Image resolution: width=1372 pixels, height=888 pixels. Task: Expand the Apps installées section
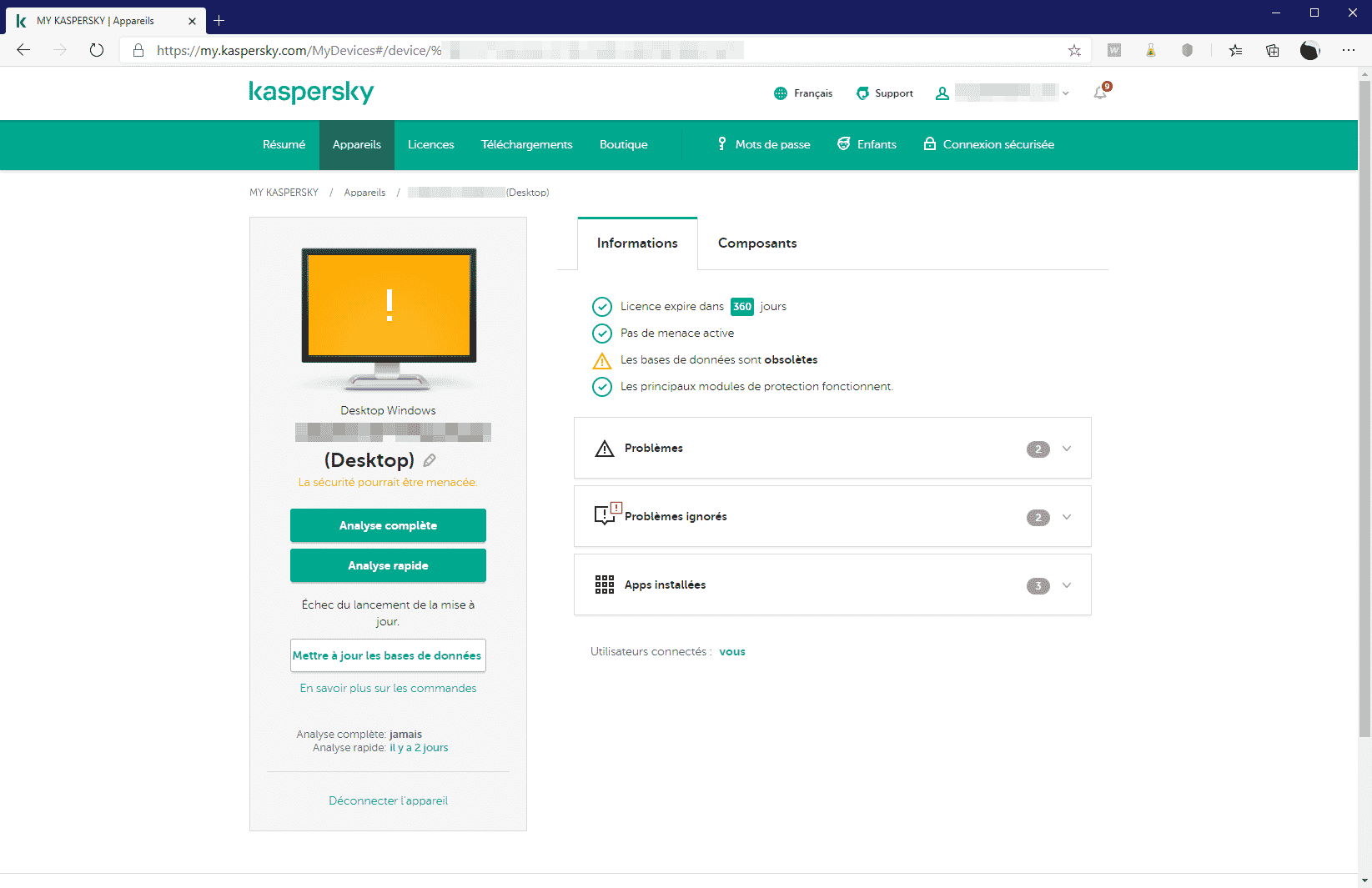[x=1067, y=585]
